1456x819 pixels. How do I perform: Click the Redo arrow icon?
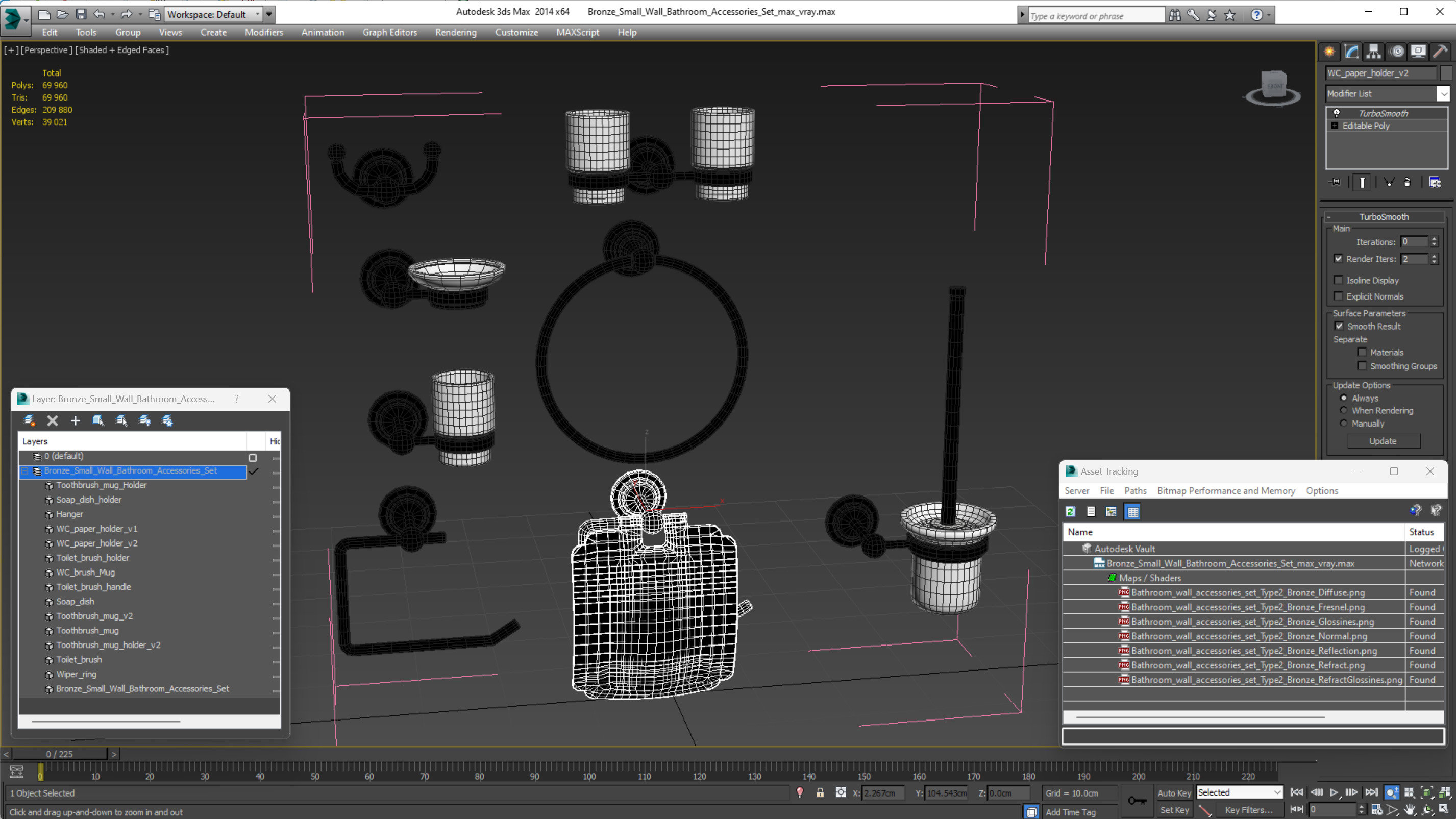click(127, 14)
